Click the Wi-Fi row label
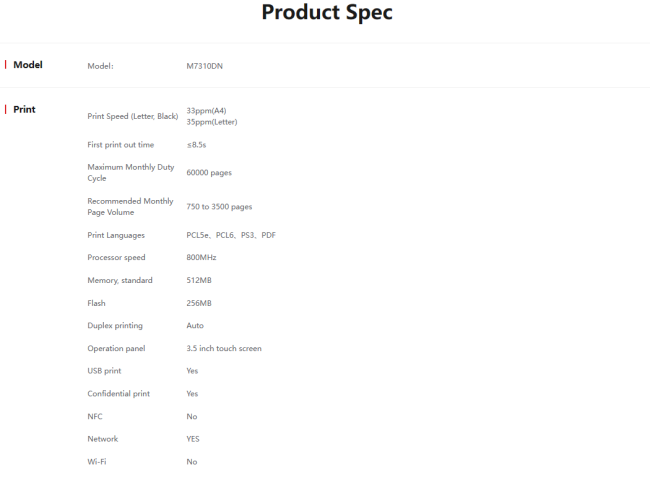 click(x=96, y=462)
